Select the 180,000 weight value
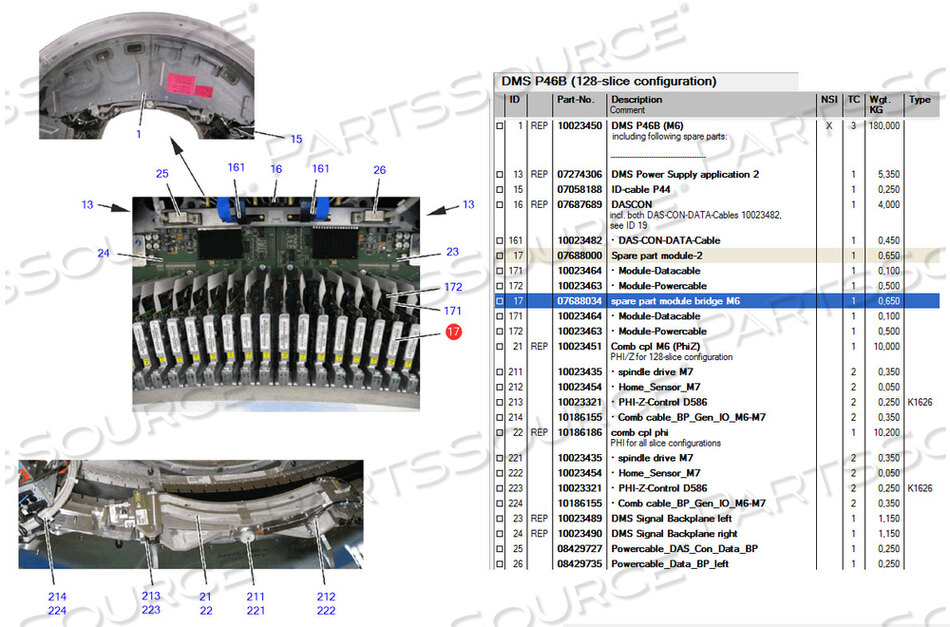Viewport: 950px width, 627px height. point(885,126)
